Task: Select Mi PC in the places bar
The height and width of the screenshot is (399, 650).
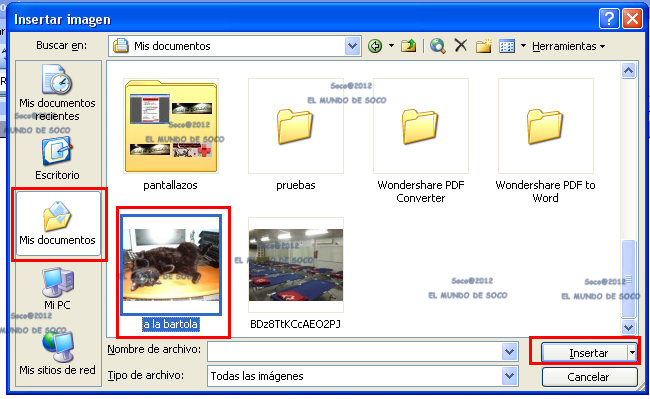Action: pos(57,289)
